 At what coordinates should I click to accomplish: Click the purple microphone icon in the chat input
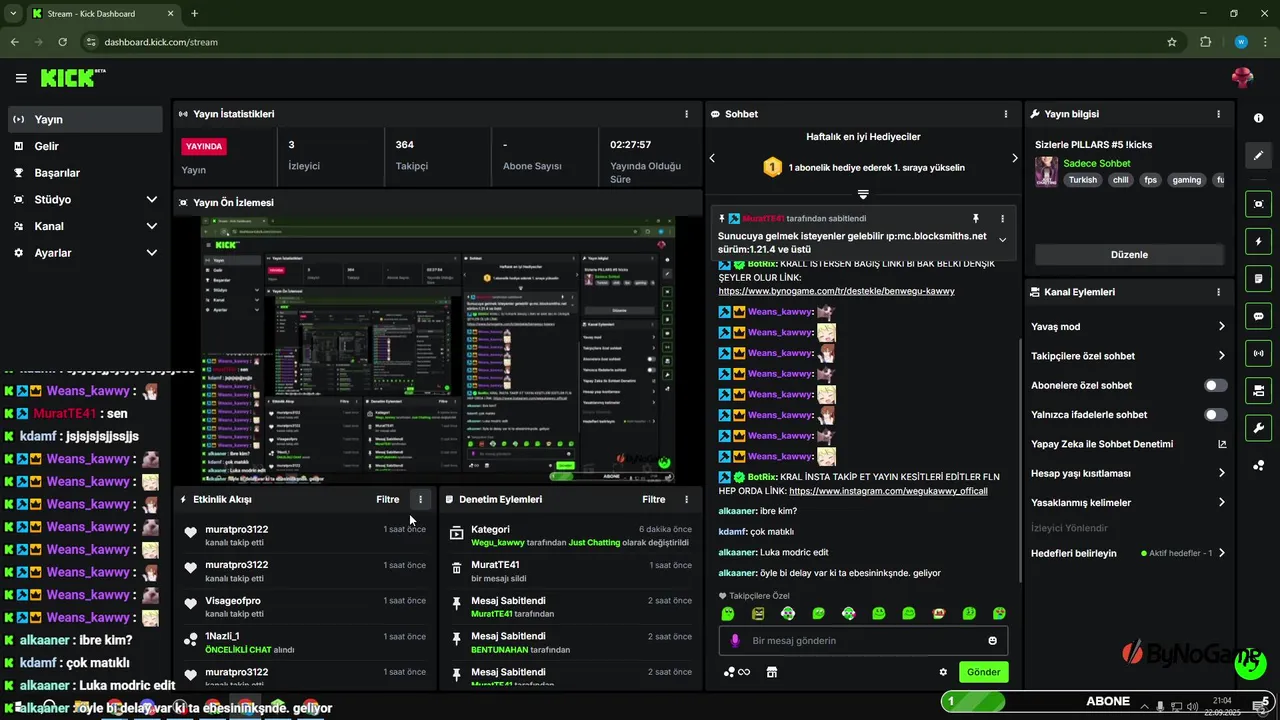click(735, 641)
